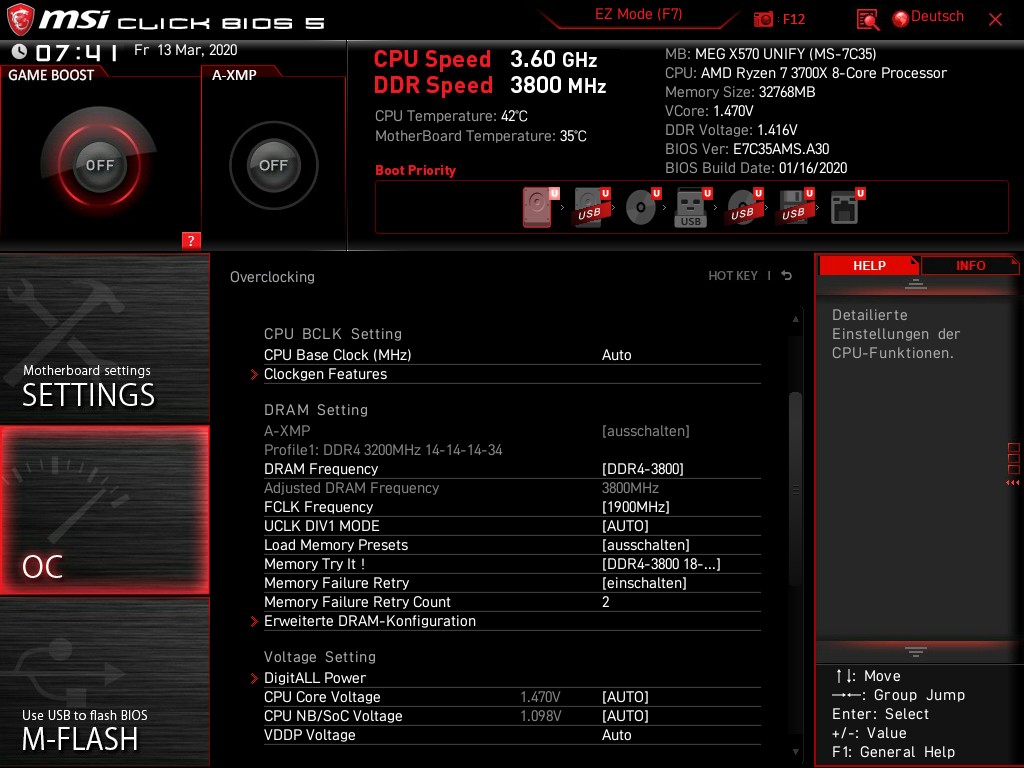Open the search magnifier icon in top bar

tap(866, 20)
